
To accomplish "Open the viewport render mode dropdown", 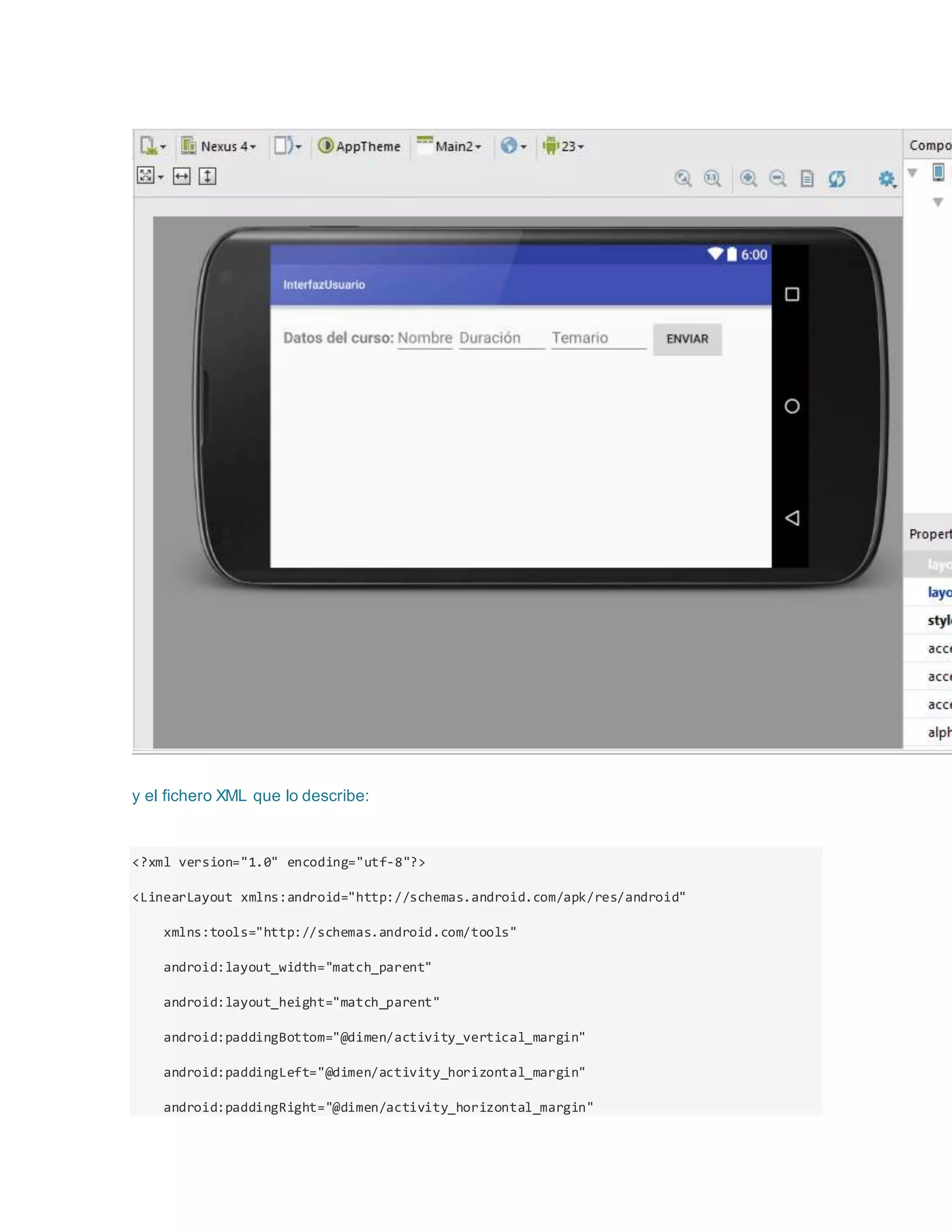I will 150,176.
